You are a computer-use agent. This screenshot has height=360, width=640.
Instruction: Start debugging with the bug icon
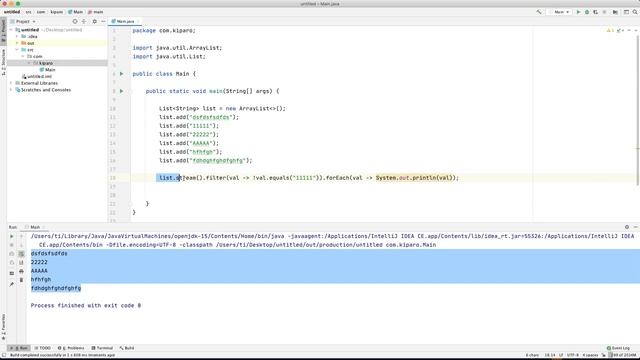(587, 12)
